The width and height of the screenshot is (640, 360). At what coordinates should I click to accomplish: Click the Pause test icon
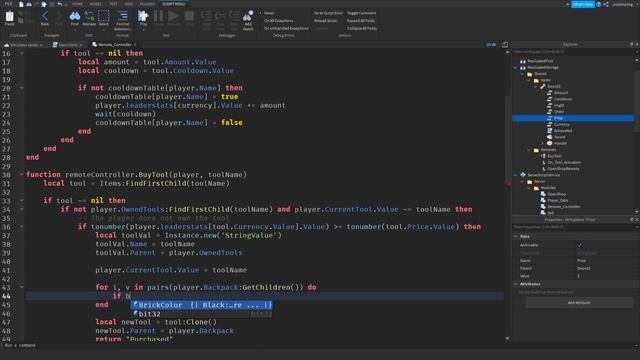coord(158,16)
